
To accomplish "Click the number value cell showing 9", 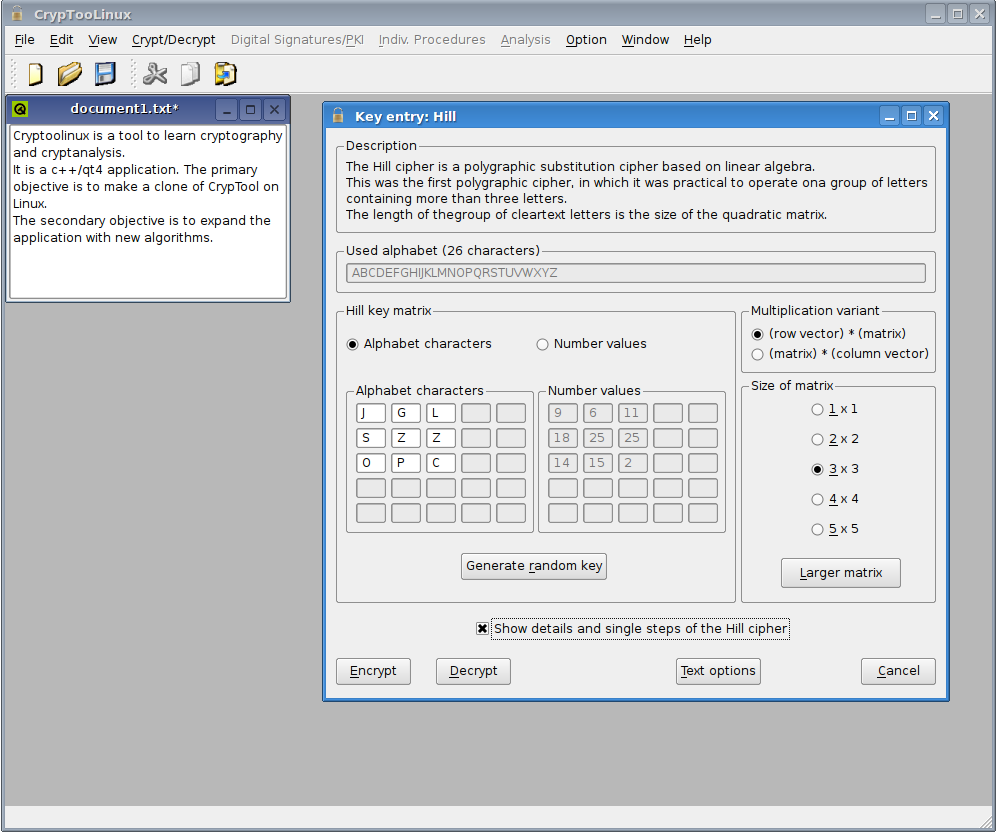I will 563,413.
